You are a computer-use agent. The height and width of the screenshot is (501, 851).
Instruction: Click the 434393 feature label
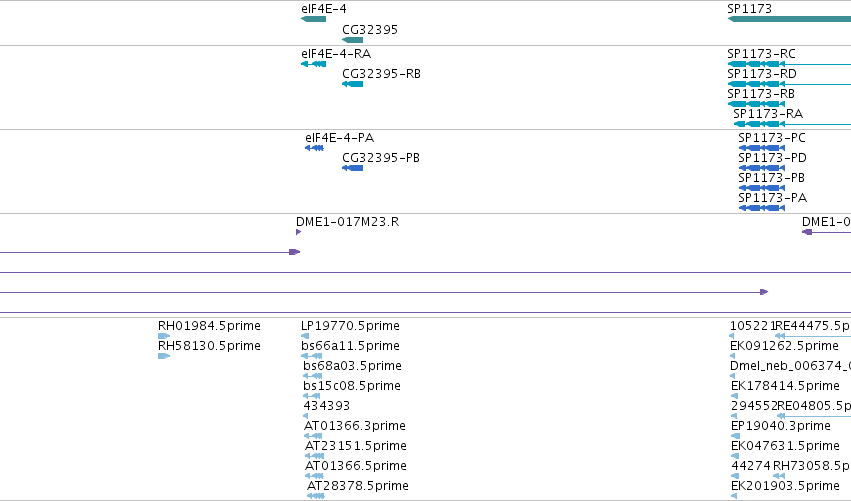coord(327,406)
